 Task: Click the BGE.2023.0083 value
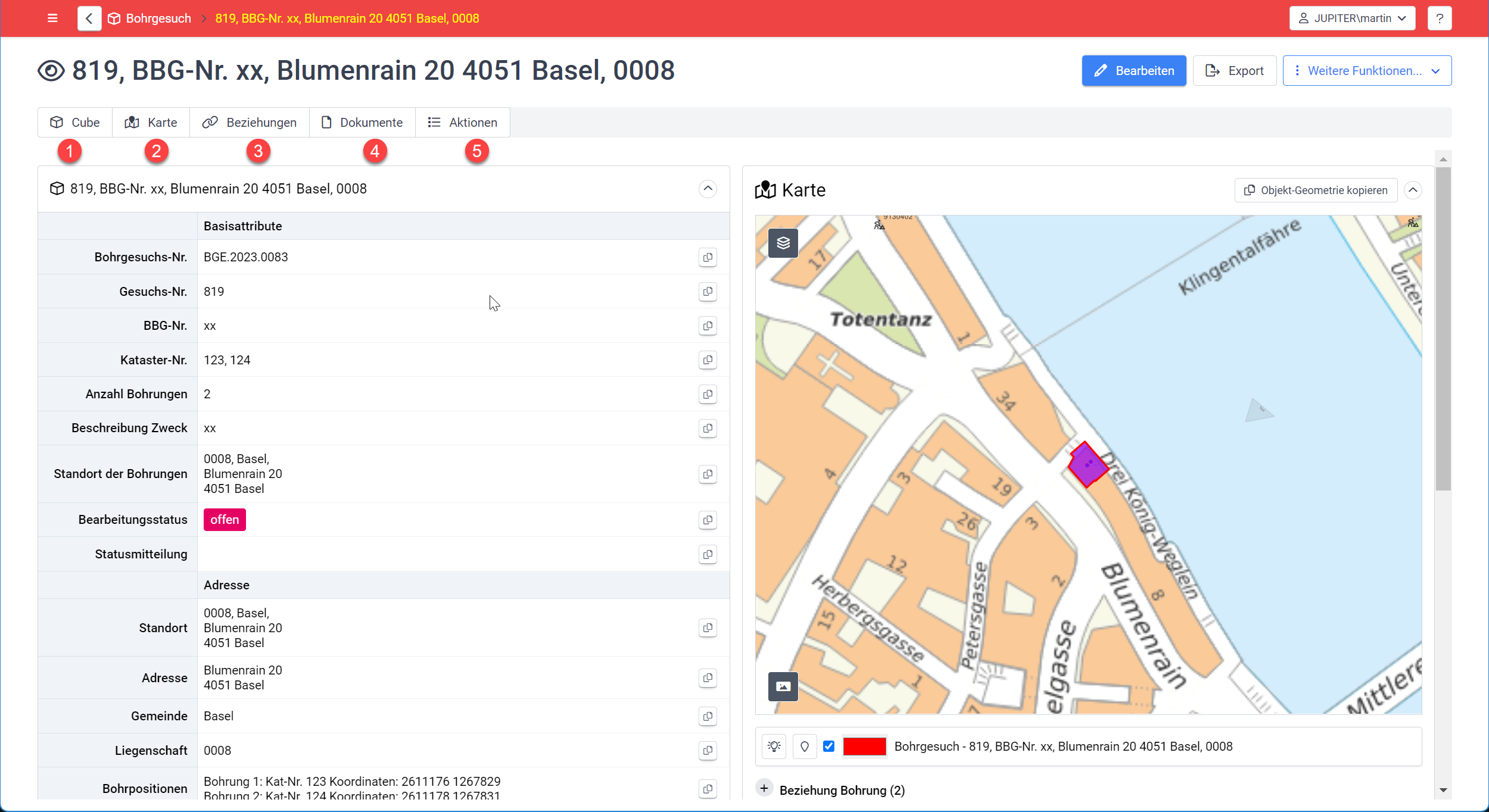pyautogui.click(x=246, y=257)
